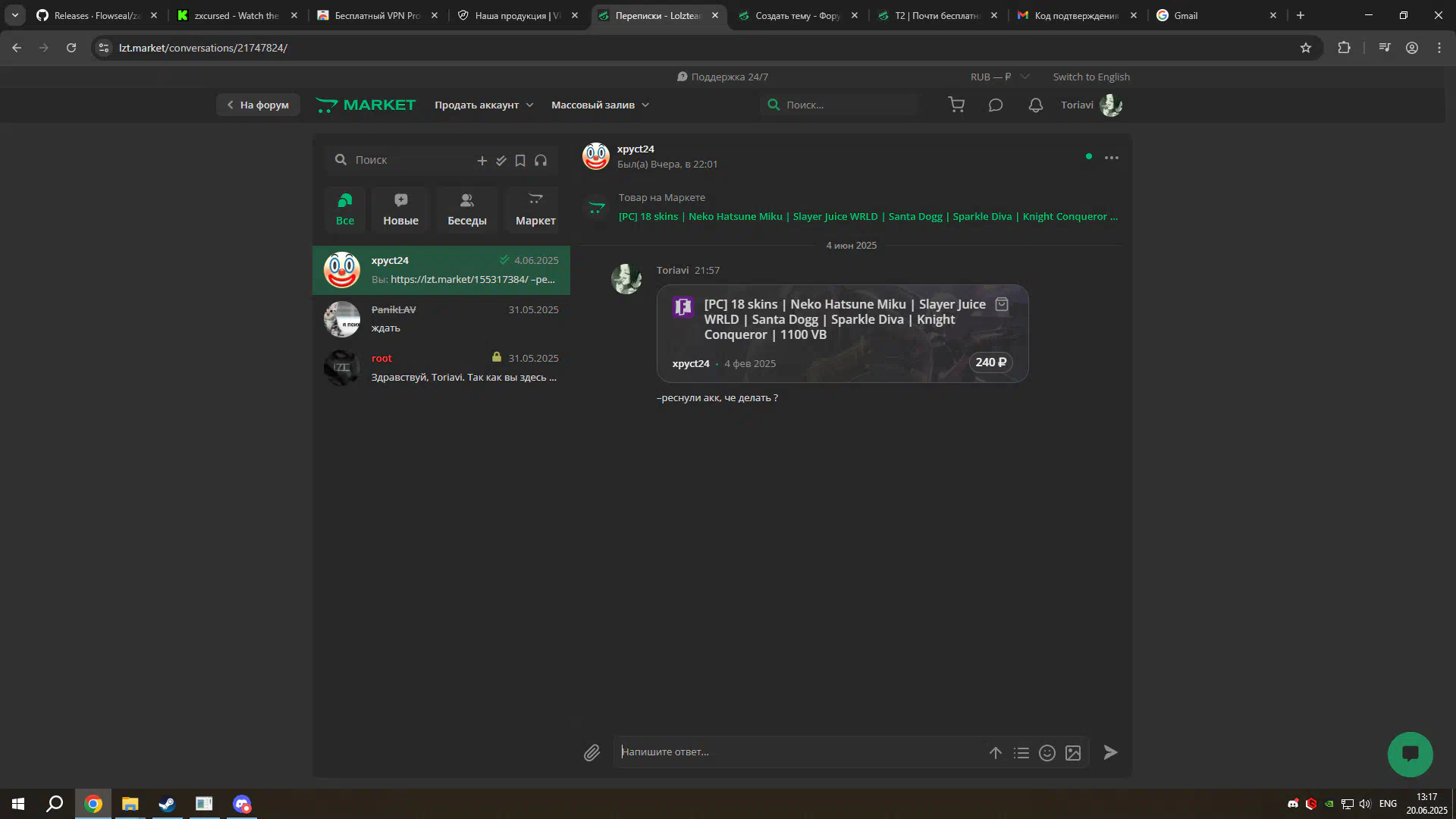Click insert image icon in reply field

(1073, 753)
